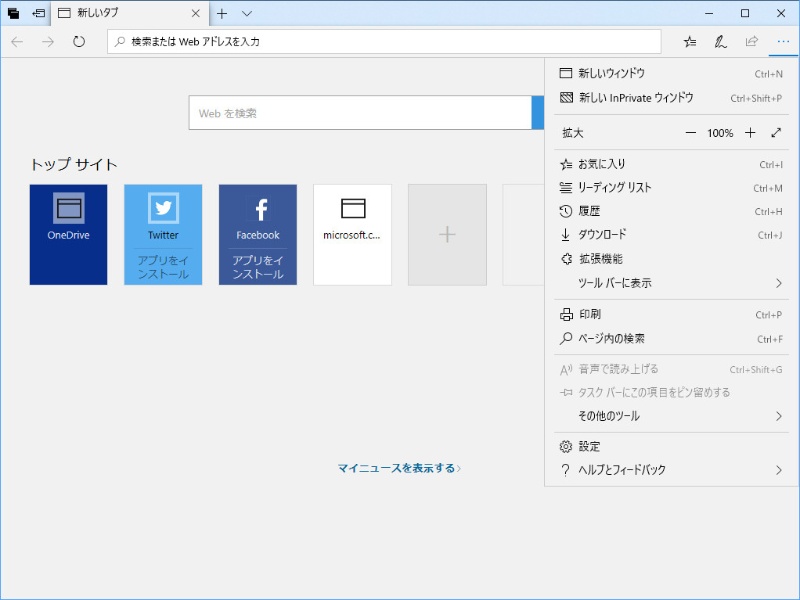The height and width of the screenshot is (600, 800).
Task: Choose ダウンロード in the menu
Action: pyautogui.click(x=602, y=235)
